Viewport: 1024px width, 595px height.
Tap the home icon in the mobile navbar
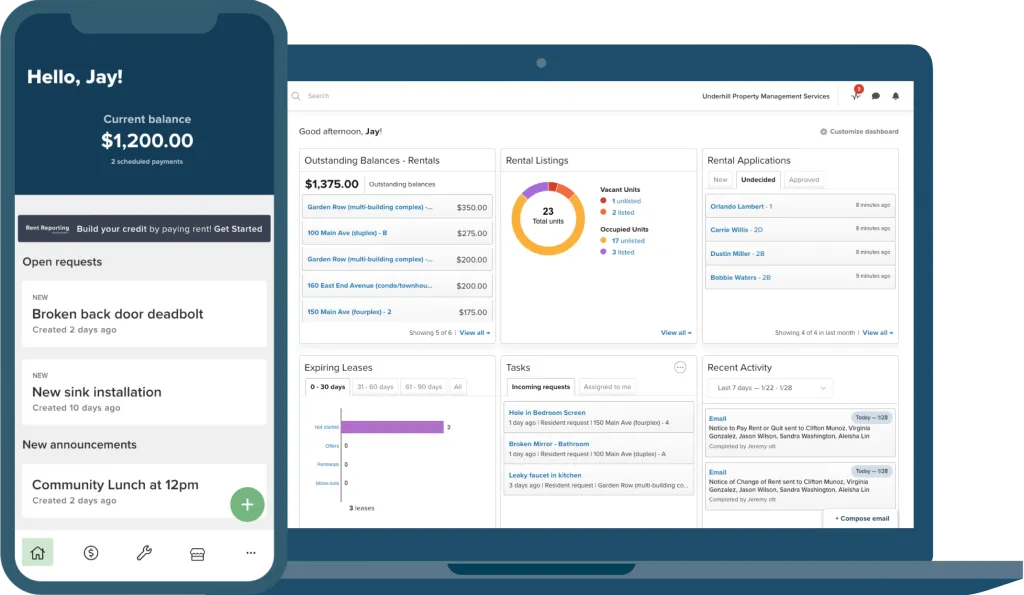tap(37, 552)
